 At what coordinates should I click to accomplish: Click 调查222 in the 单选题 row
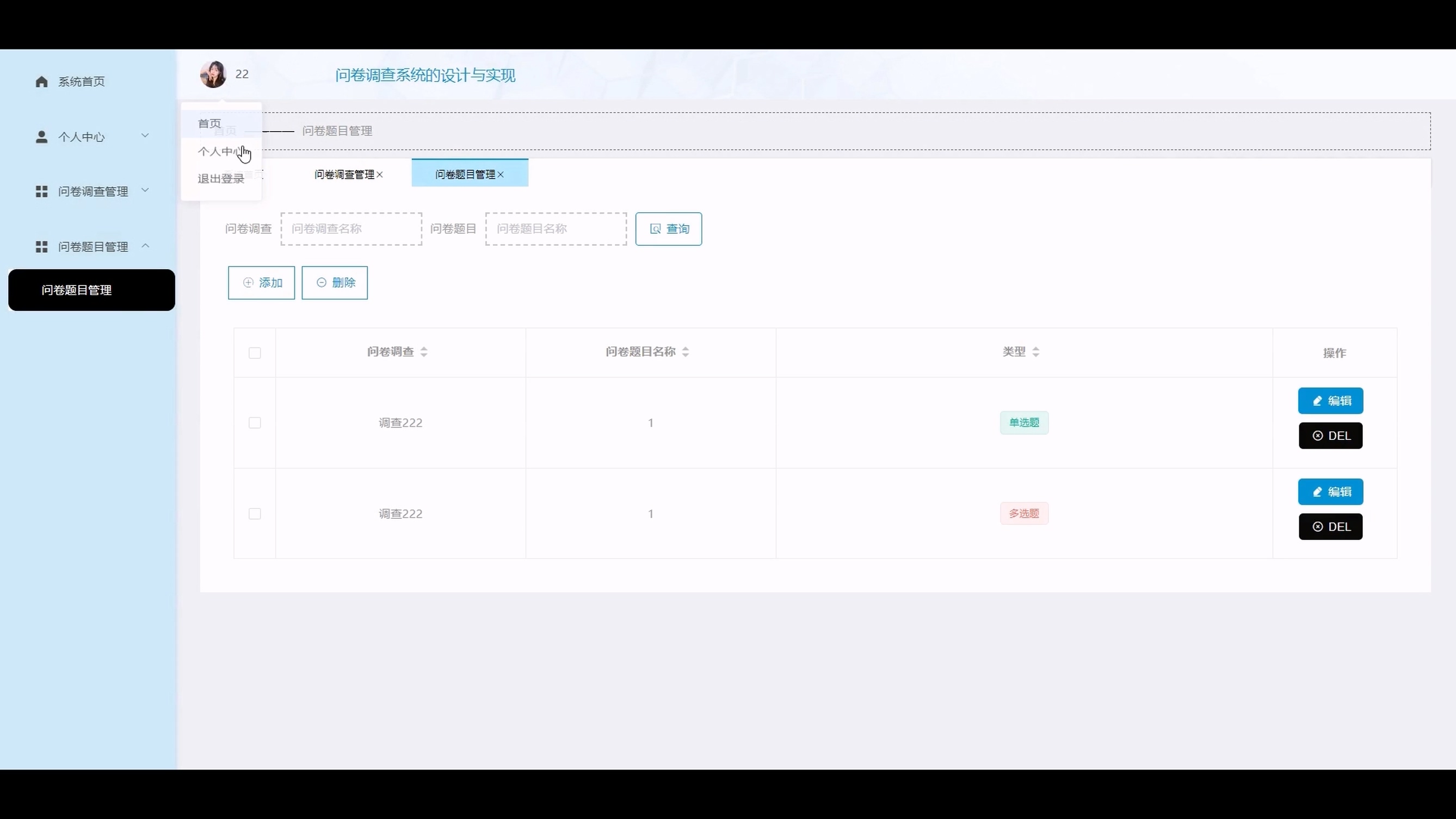pyautogui.click(x=401, y=423)
